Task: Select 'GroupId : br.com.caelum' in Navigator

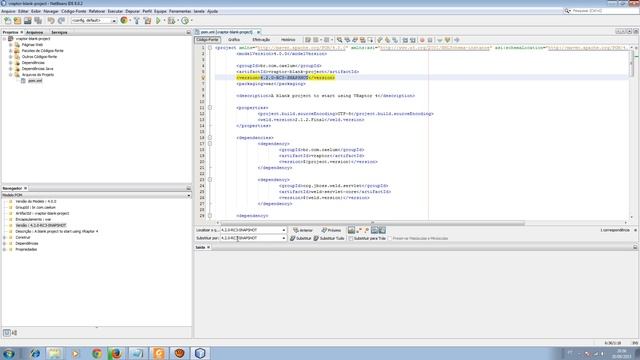Action: point(36,207)
